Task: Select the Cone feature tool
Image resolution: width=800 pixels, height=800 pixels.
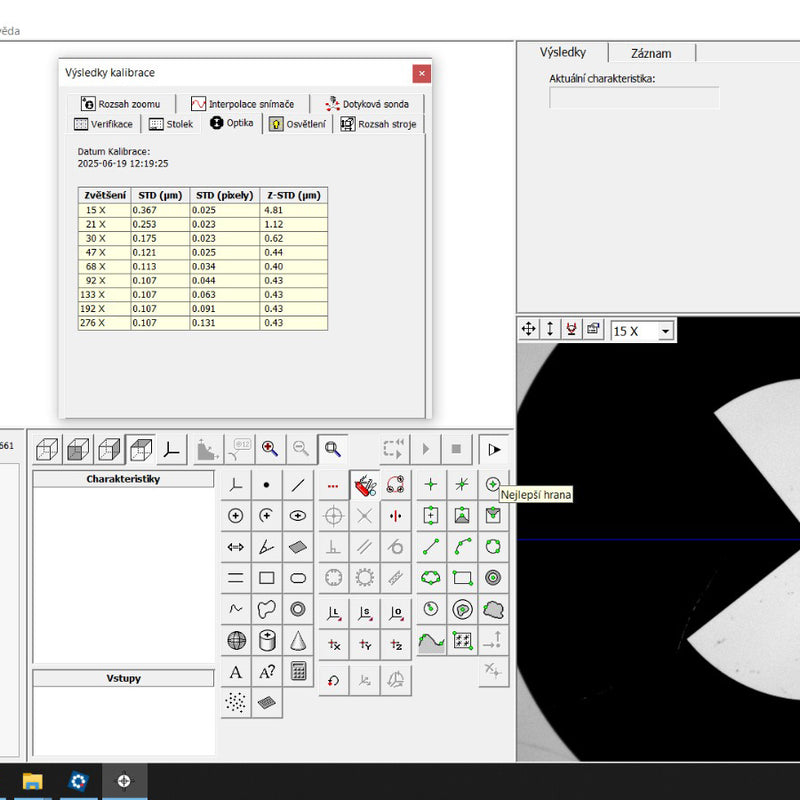Action: click(298, 640)
